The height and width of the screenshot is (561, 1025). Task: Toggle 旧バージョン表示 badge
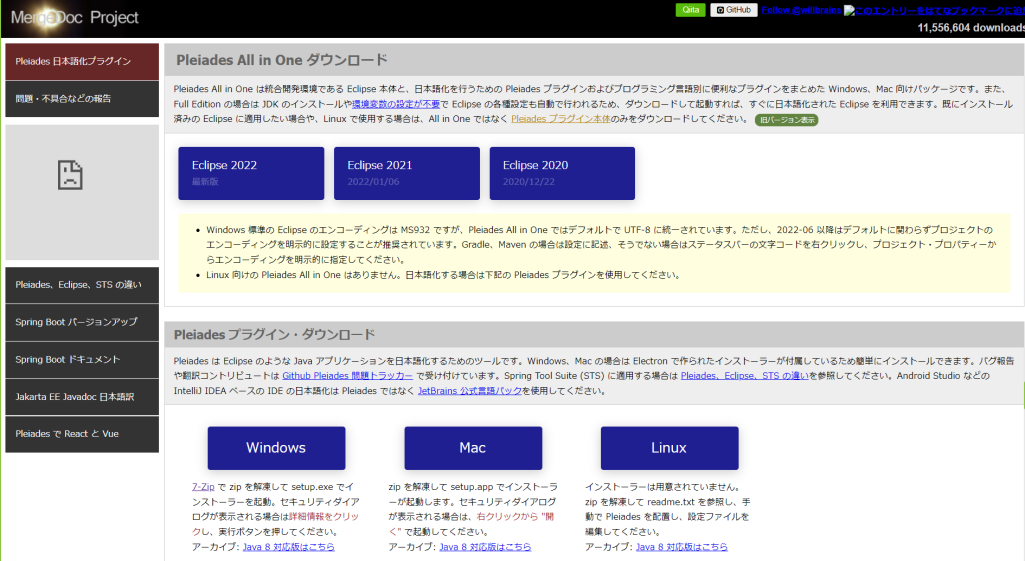[786, 120]
